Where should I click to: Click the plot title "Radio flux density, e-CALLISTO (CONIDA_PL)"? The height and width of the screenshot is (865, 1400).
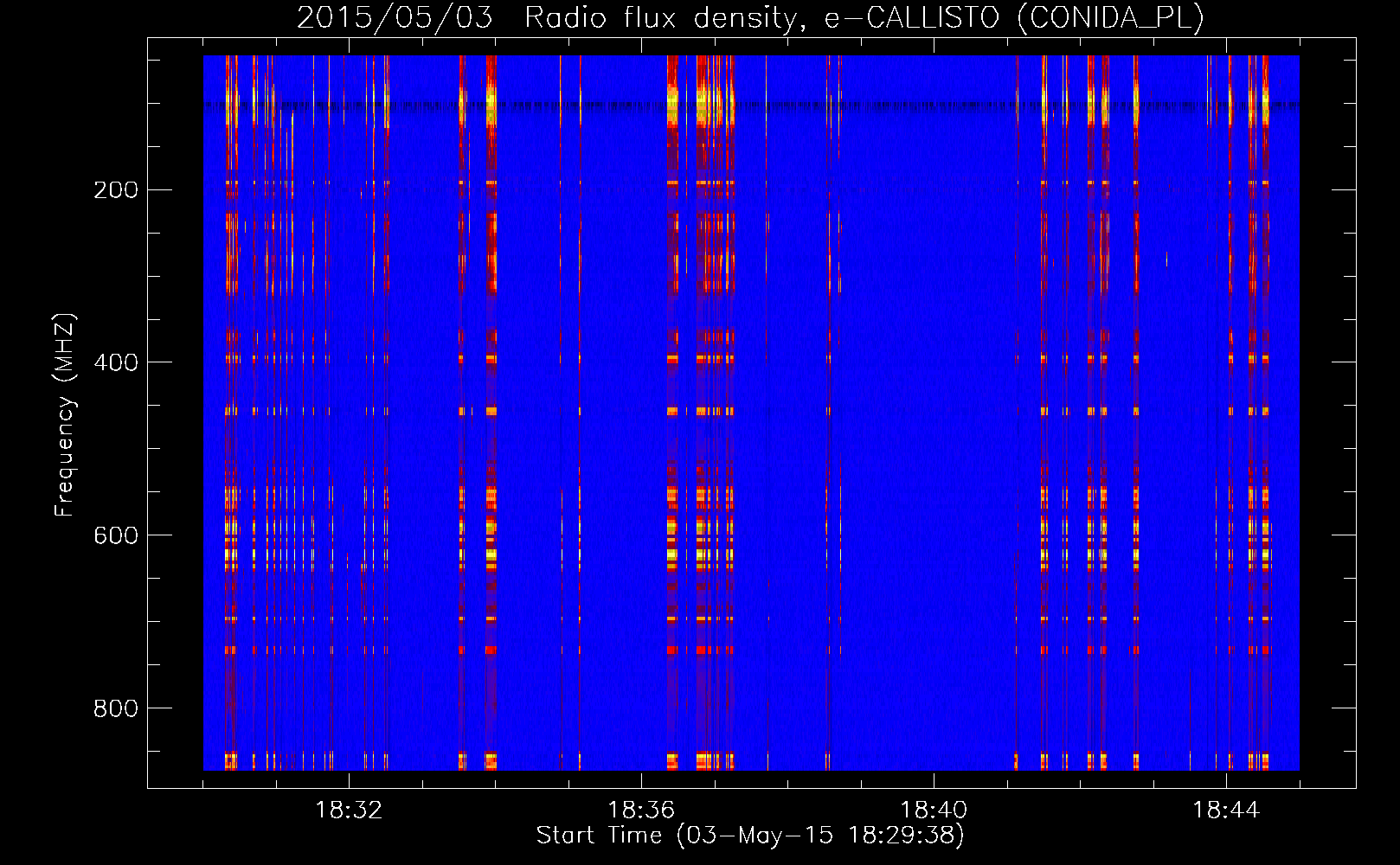click(864, 17)
